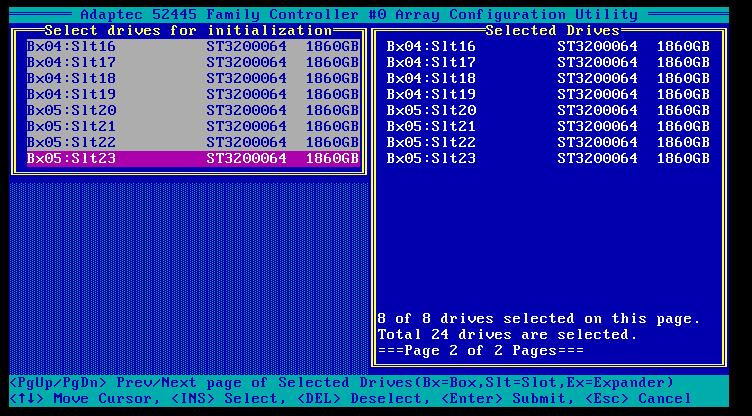Click Bx05:Slt20 in Selected Drives panel
The height and width of the screenshot is (416, 752).
coord(548,110)
